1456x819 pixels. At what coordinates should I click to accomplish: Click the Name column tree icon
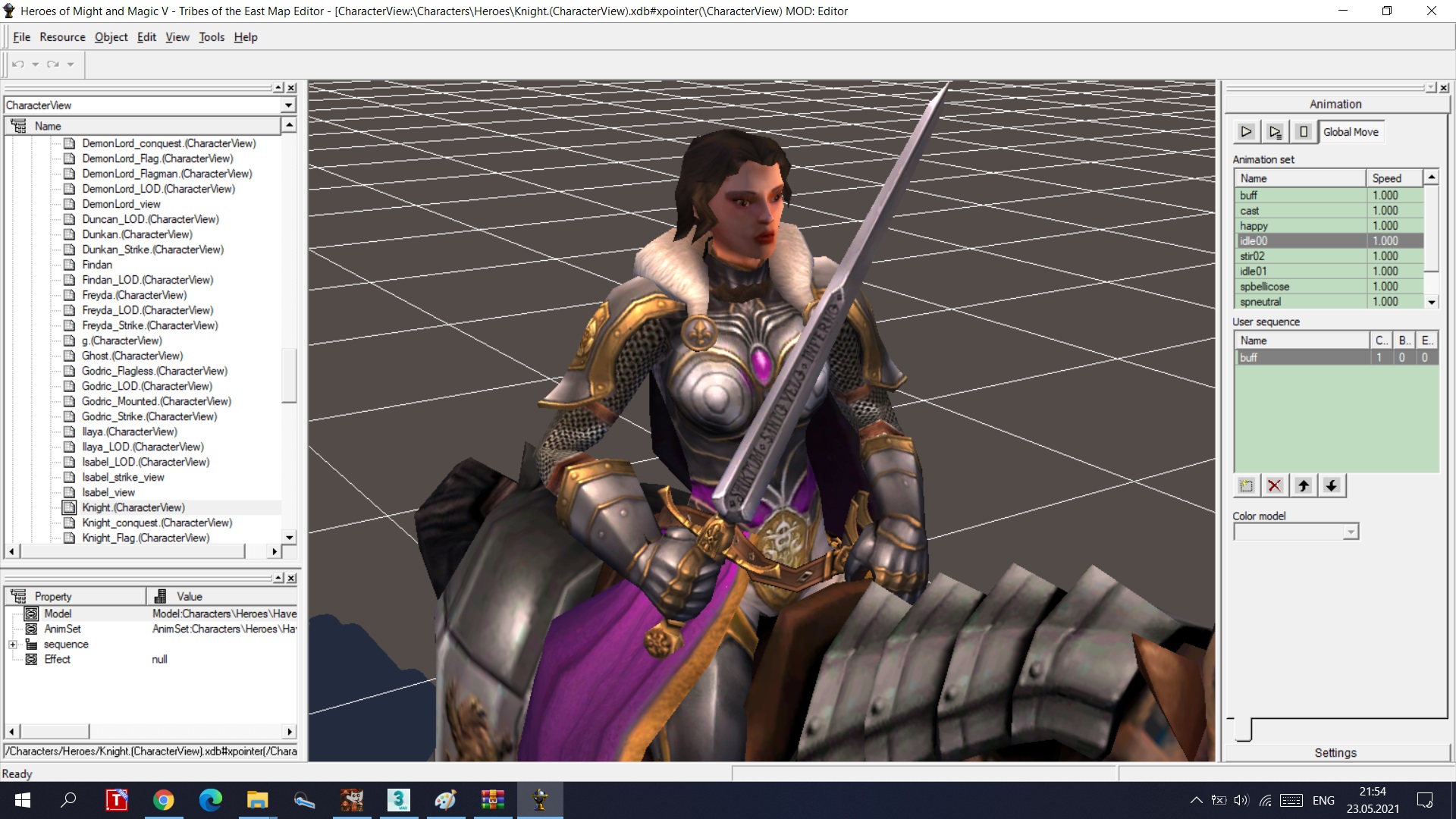coord(18,126)
